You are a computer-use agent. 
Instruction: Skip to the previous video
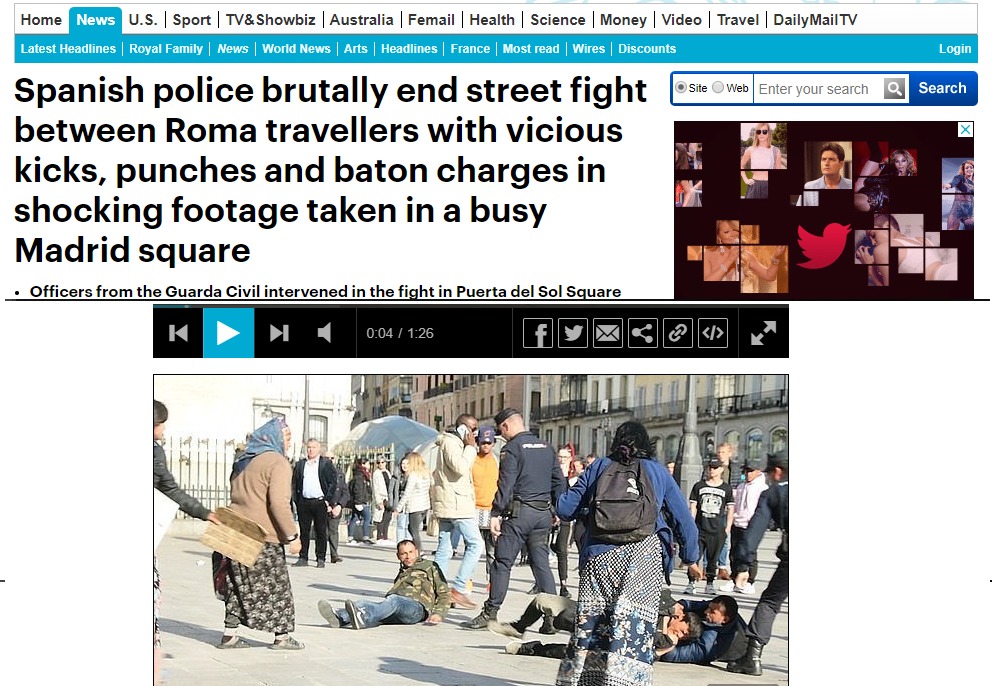[178, 333]
